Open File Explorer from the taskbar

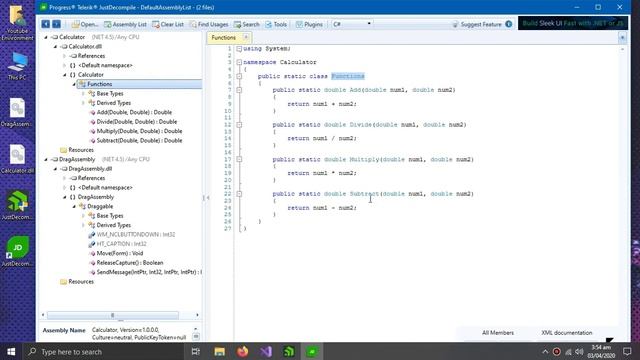pos(220,351)
